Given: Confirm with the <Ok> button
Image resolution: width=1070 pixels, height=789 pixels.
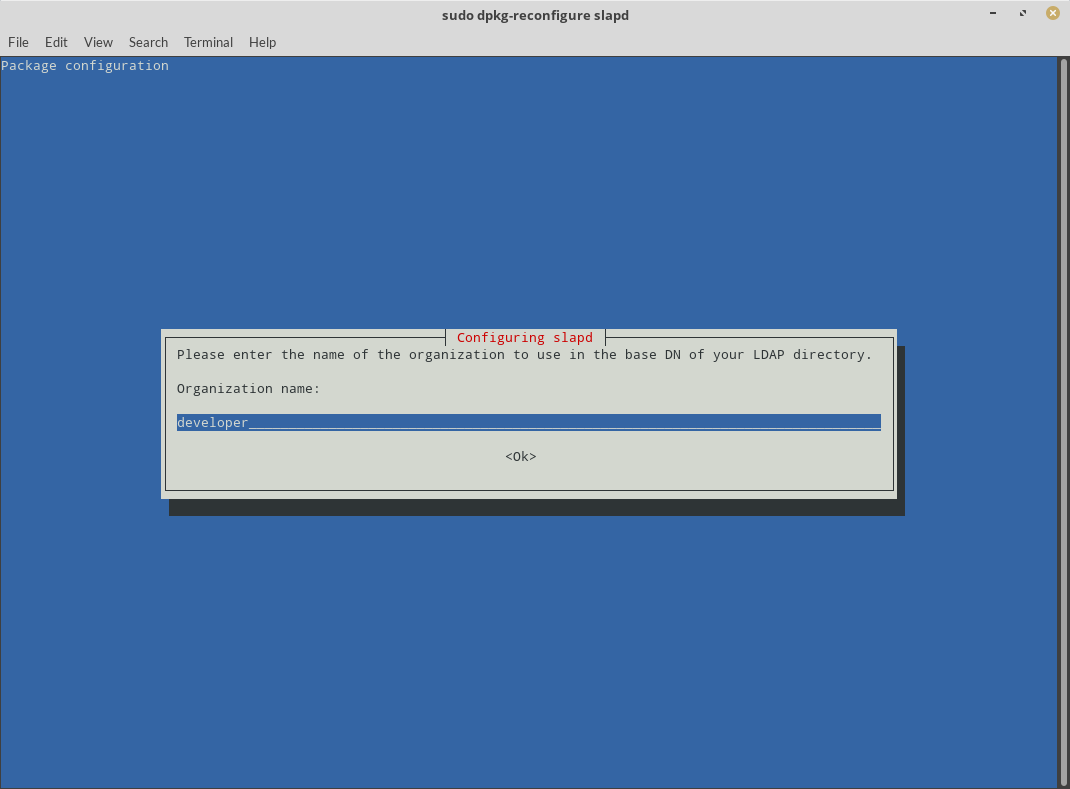Looking at the screenshot, I should (521, 457).
